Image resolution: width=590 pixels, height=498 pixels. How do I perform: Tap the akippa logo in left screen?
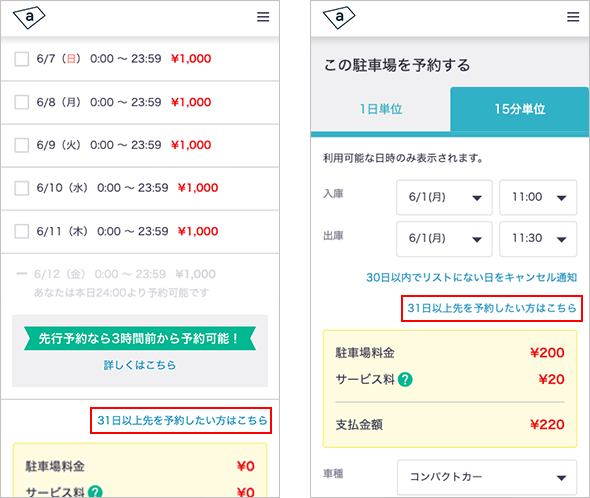point(29,17)
